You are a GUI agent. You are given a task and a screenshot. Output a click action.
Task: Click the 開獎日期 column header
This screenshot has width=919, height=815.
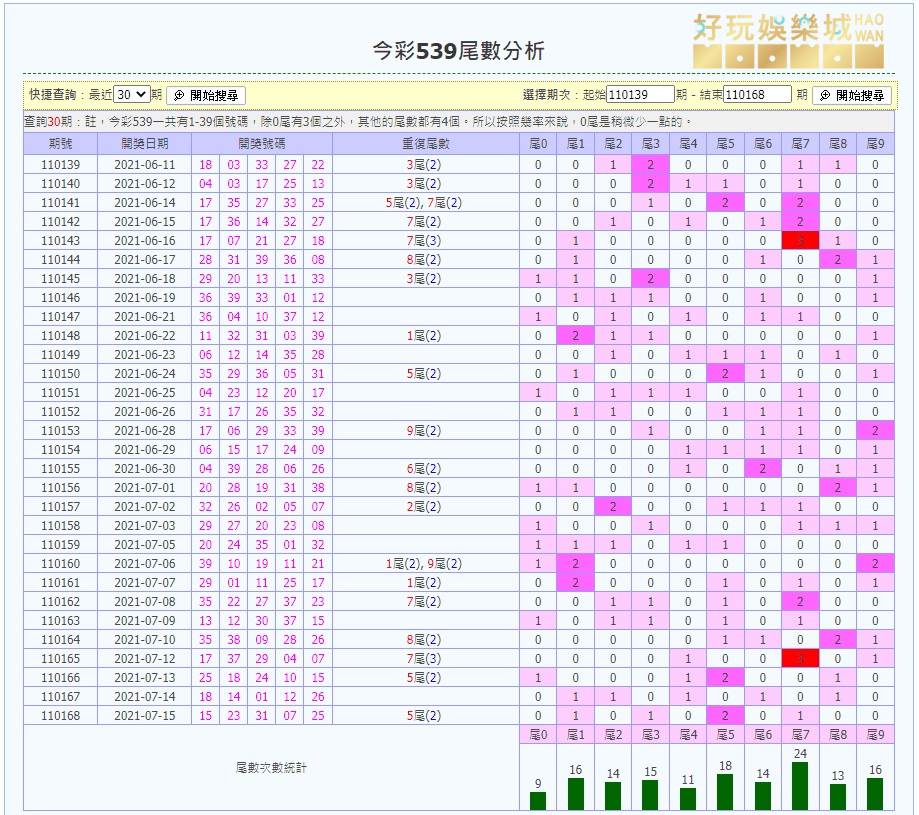pyautogui.click(x=145, y=145)
